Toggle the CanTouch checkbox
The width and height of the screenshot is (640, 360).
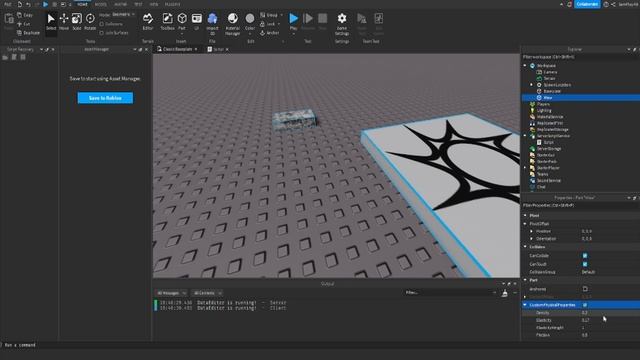(585, 264)
